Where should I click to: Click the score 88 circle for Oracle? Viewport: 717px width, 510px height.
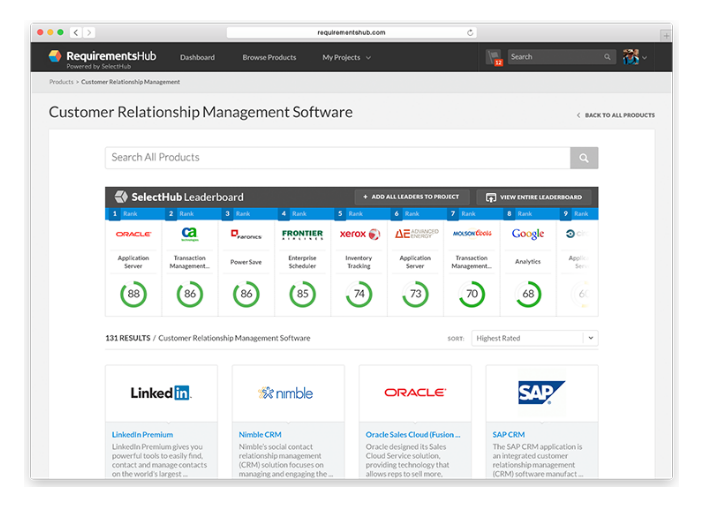[134, 294]
